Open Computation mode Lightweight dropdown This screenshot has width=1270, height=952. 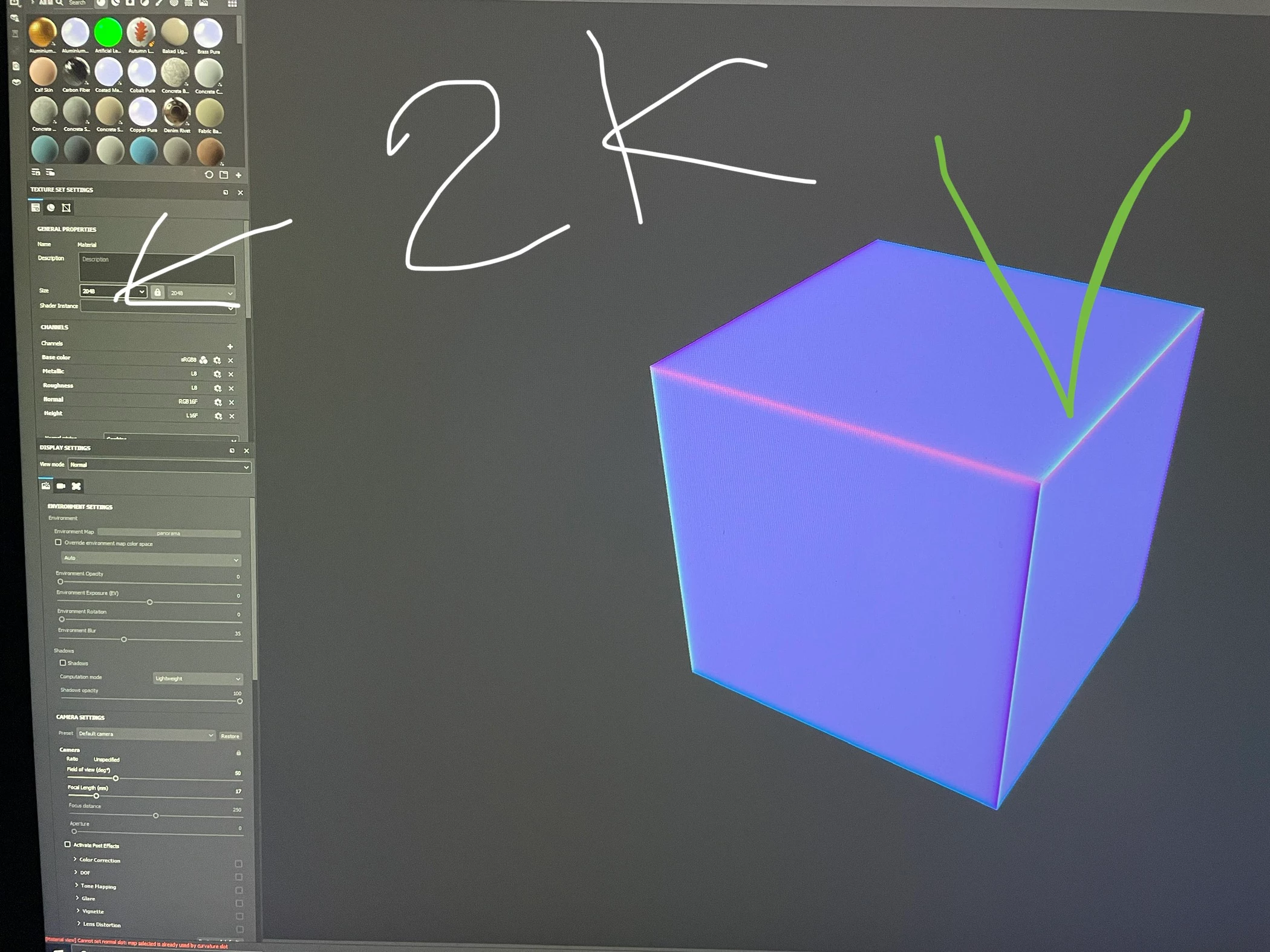point(197,679)
